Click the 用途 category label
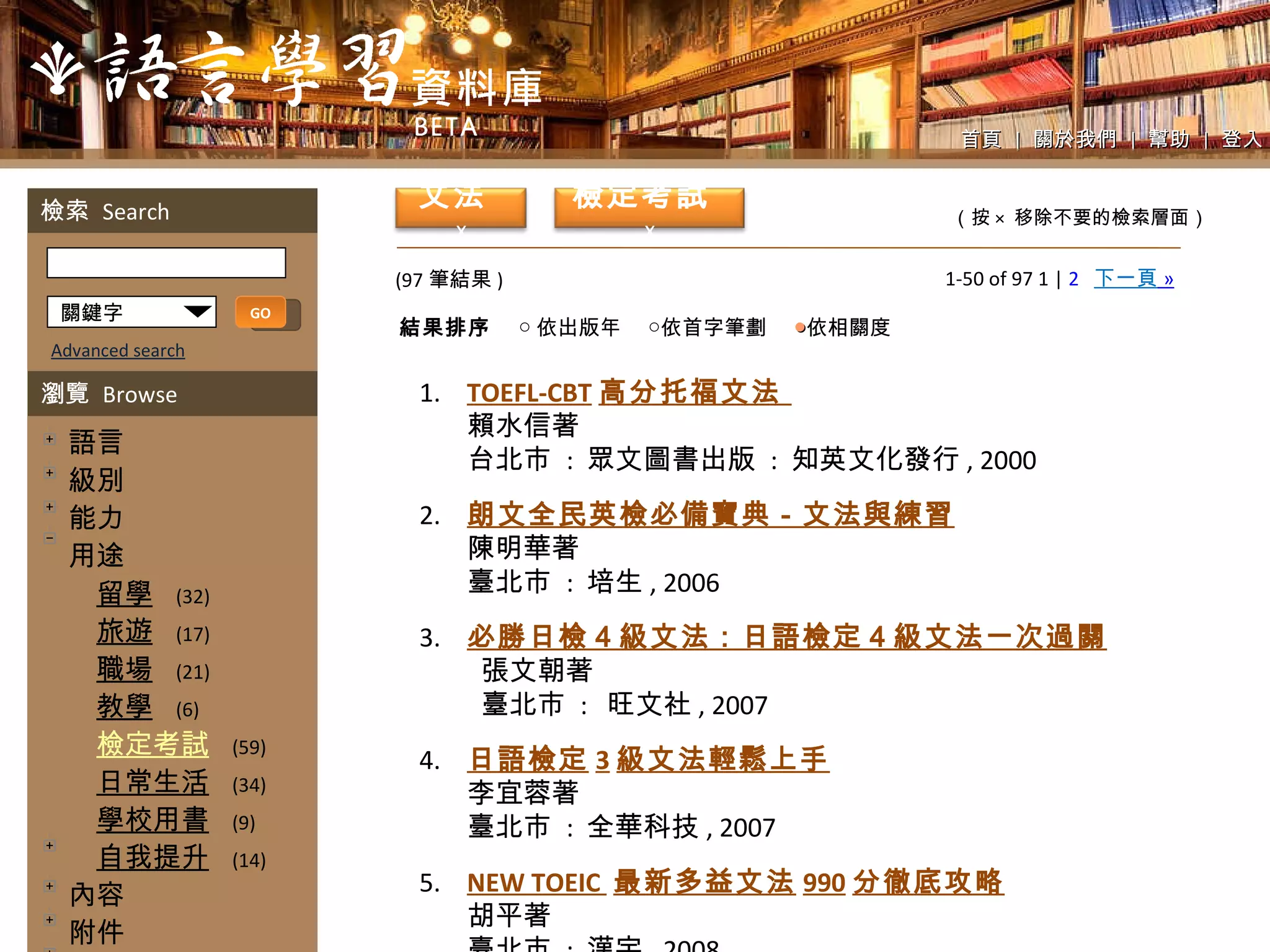Viewport: 1270px width, 952px height. point(96,555)
